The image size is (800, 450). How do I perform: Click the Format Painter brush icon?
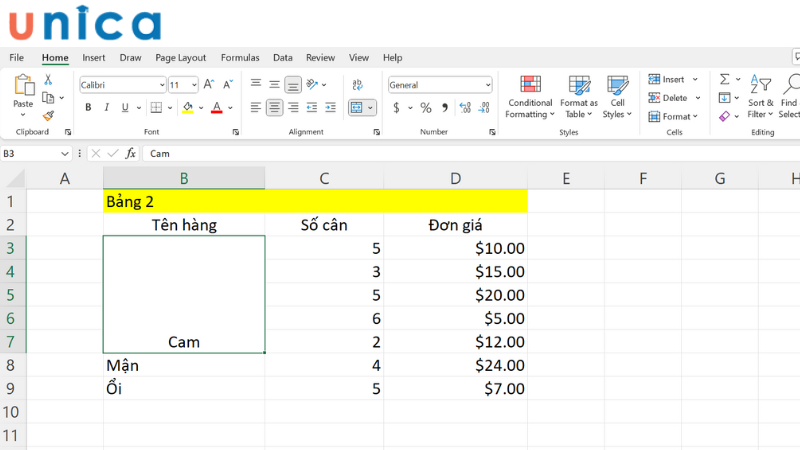[x=48, y=115]
